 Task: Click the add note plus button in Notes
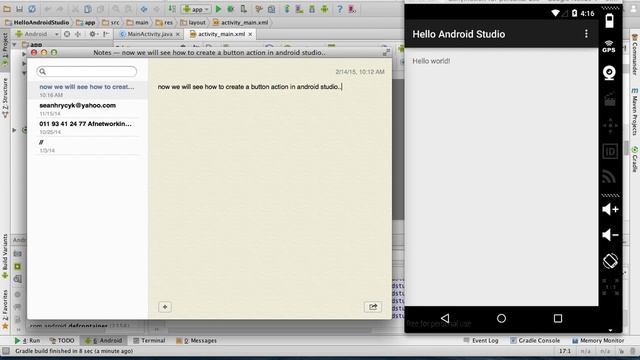point(165,307)
